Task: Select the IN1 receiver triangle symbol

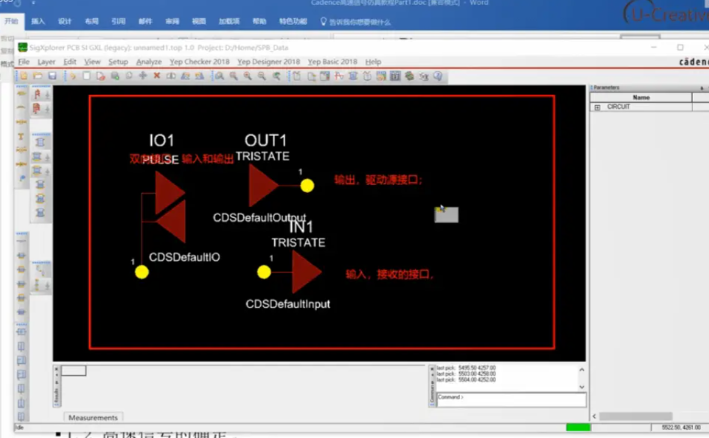Action: pyautogui.click(x=305, y=271)
